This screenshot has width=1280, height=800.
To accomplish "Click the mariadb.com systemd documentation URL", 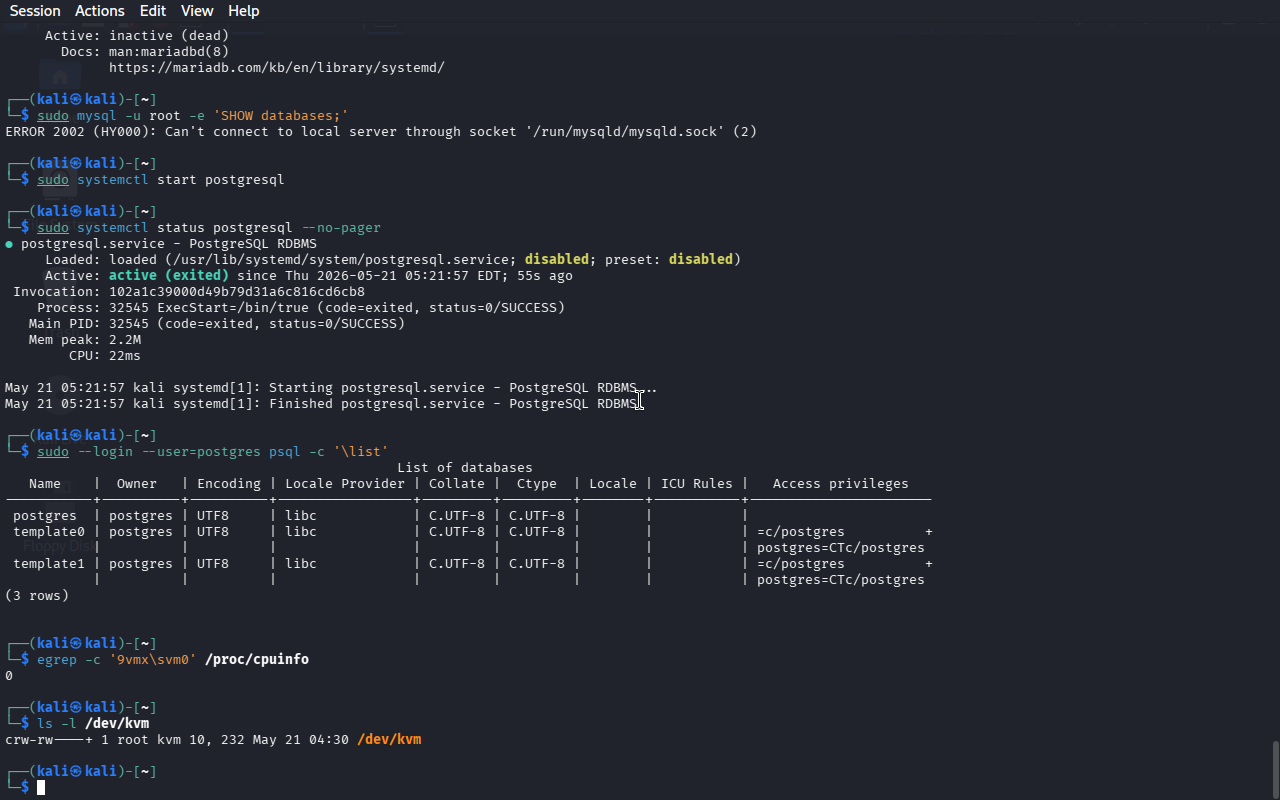I will 277,68.
